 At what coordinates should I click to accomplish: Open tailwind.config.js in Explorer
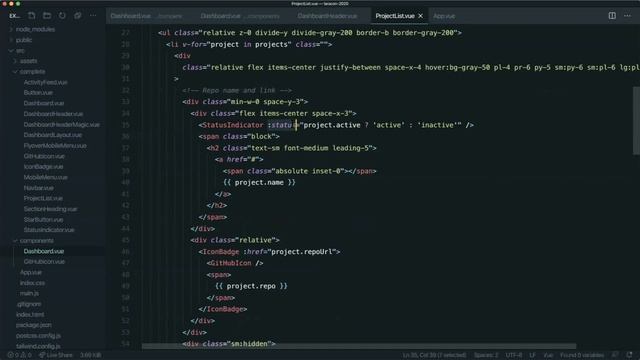click(38, 346)
